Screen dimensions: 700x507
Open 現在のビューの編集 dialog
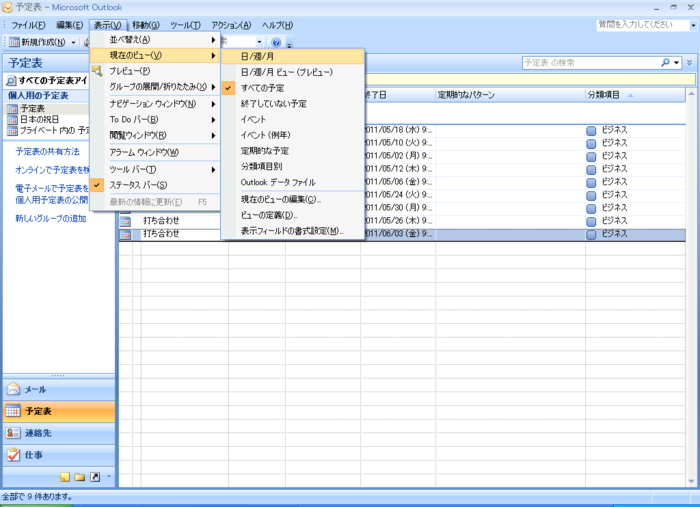click(x=293, y=199)
